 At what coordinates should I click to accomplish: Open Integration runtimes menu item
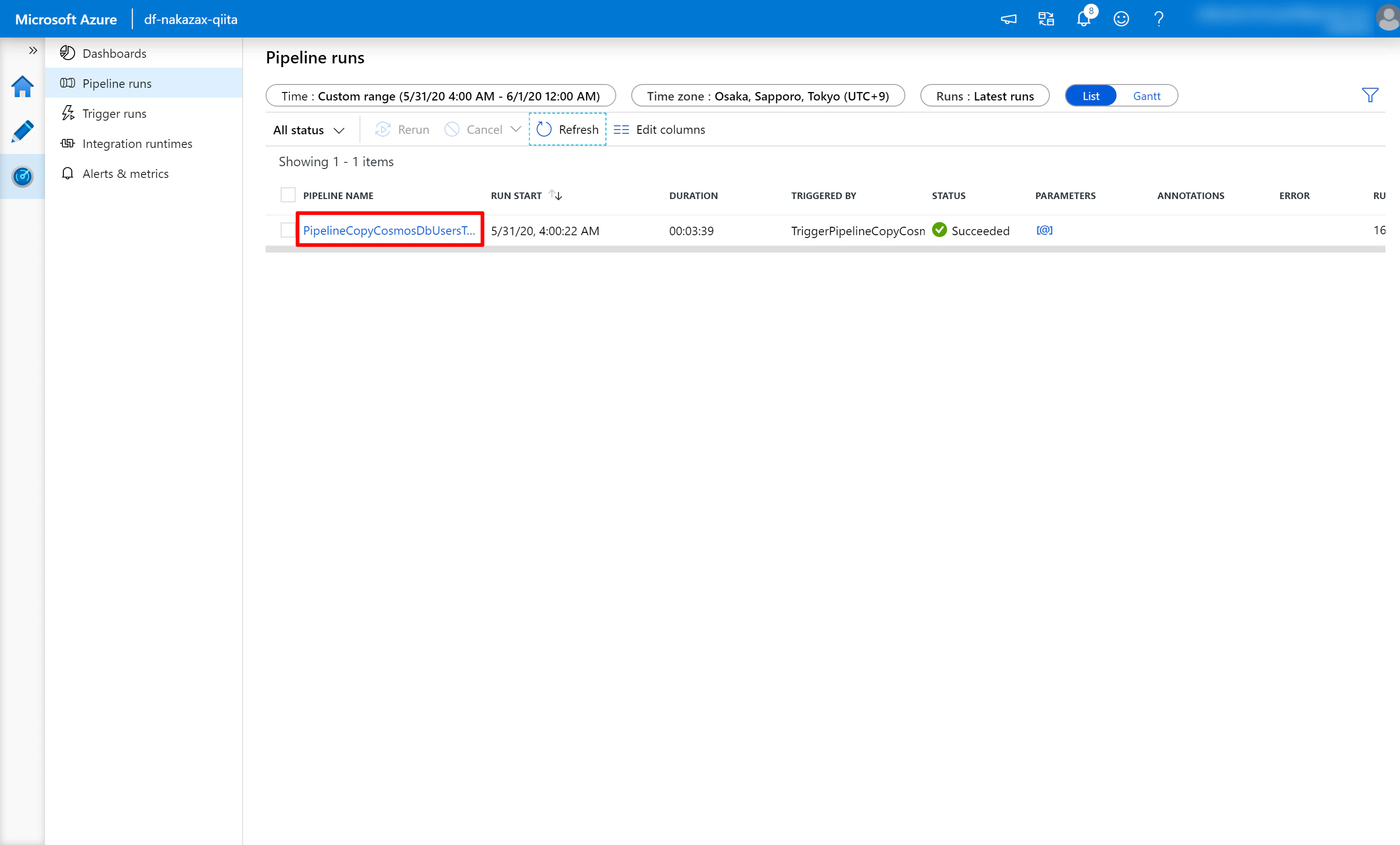tap(144, 143)
